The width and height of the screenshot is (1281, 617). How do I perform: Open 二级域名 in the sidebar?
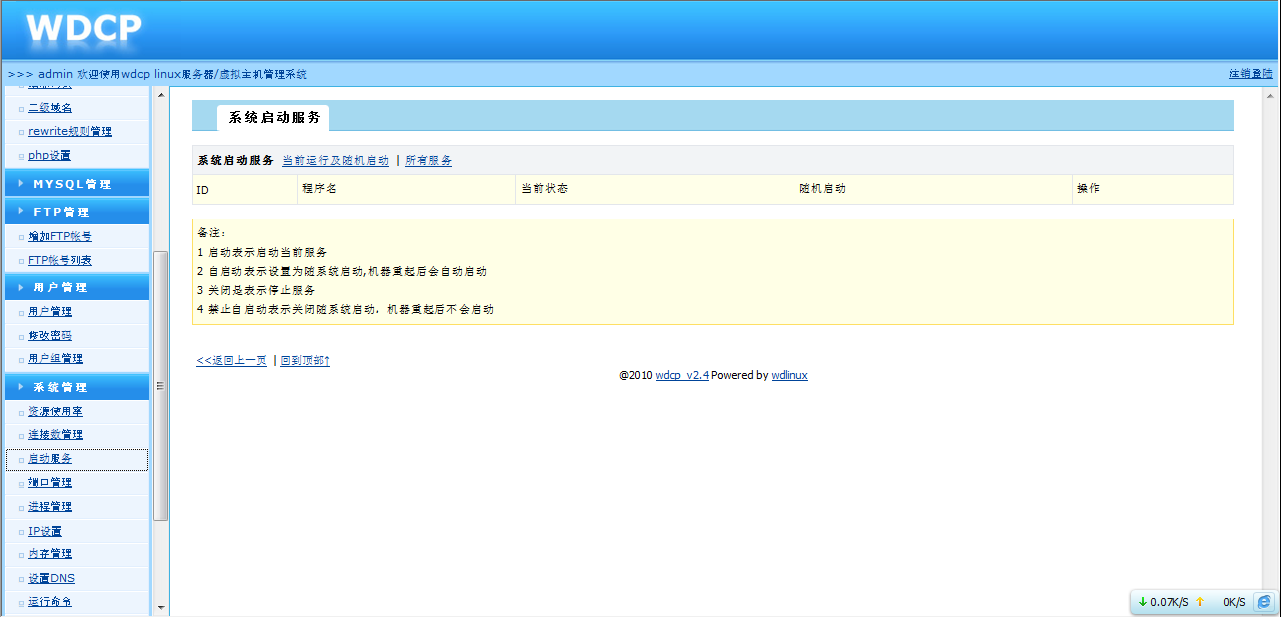tap(50, 107)
